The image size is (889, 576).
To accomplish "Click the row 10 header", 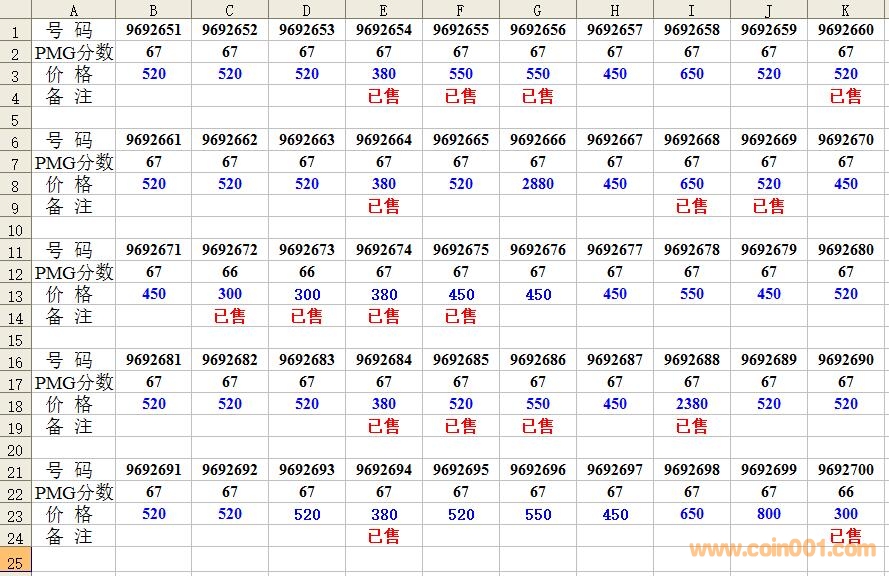I will tap(15, 228).
